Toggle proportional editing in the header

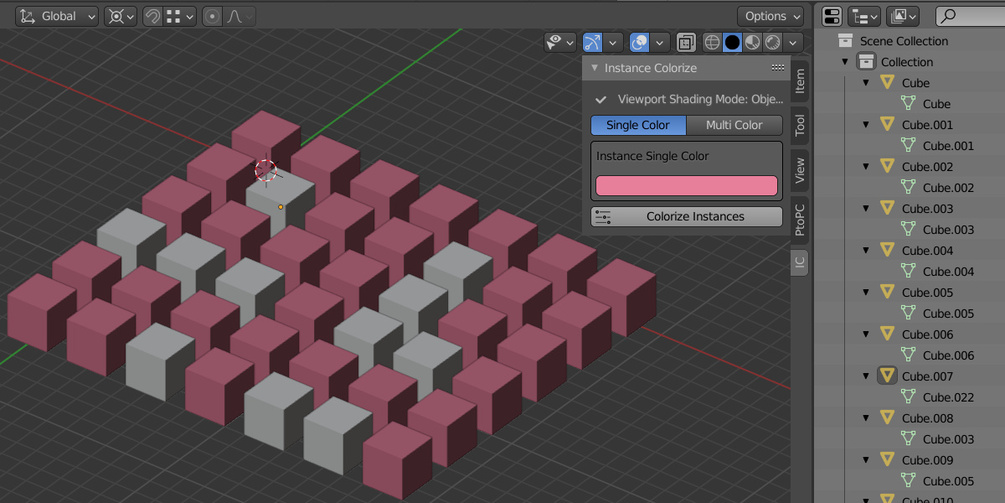212,17
